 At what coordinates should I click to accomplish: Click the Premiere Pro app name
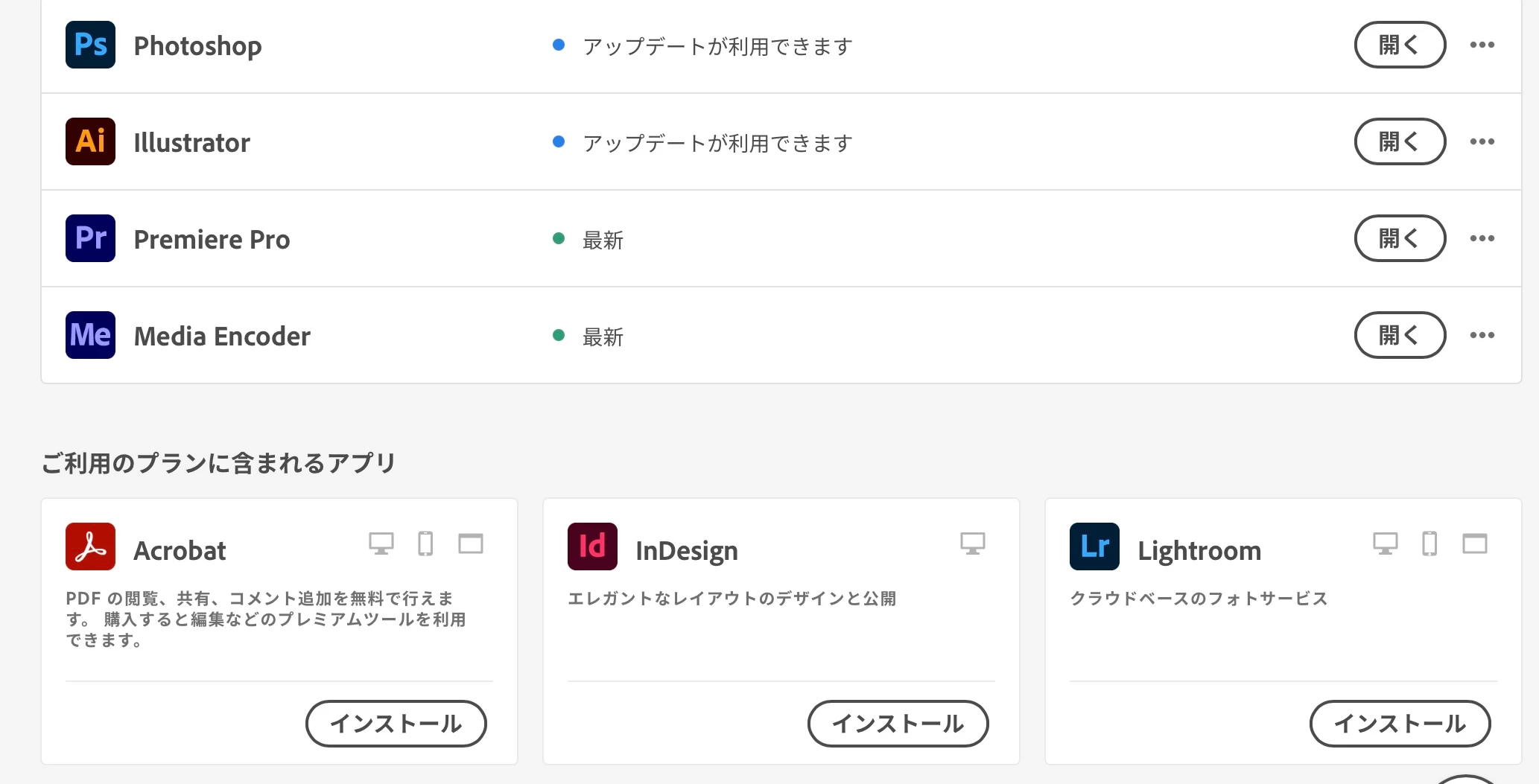[x=212, y=239]
